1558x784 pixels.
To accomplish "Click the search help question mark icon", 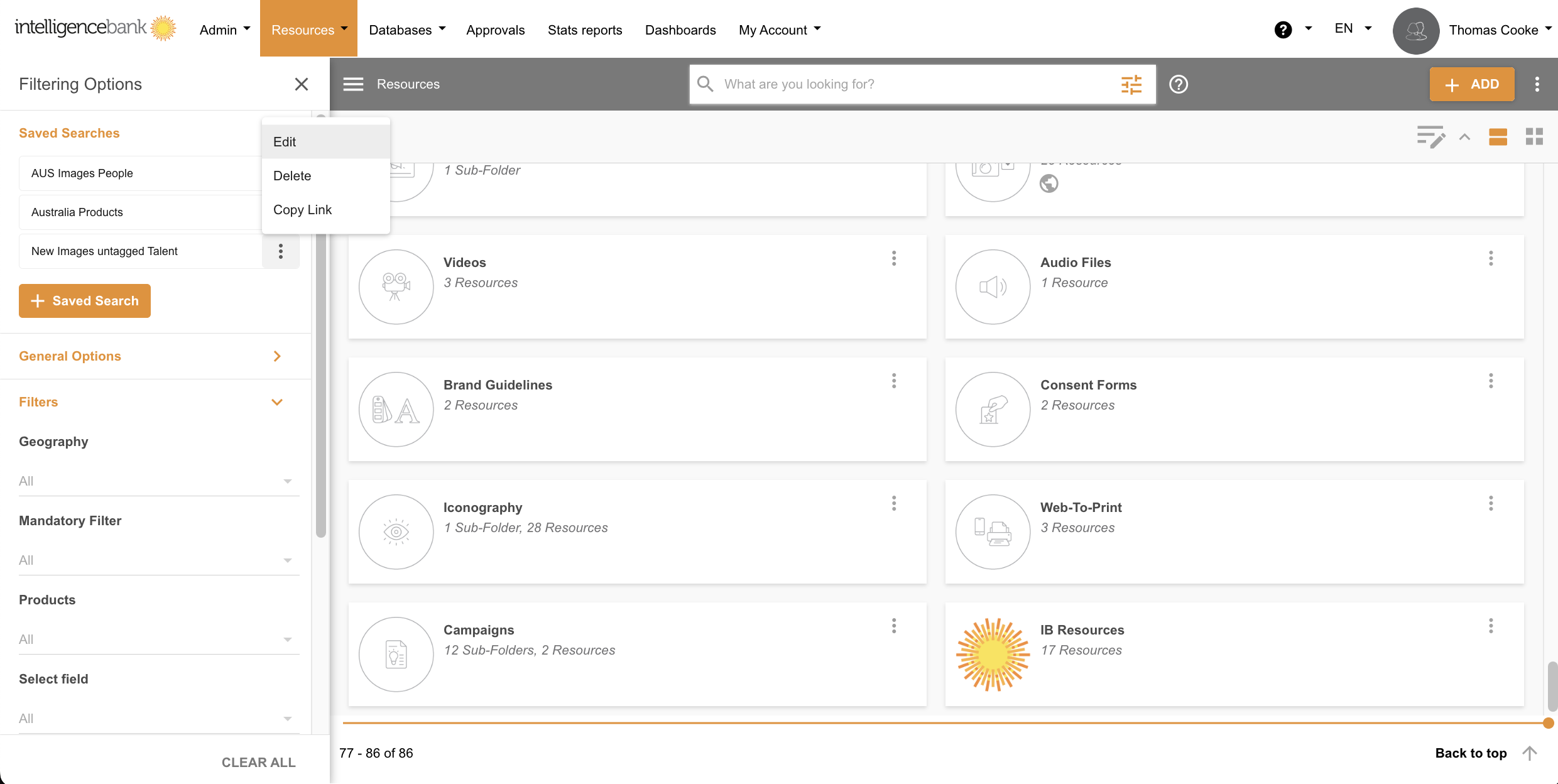I will (1178, 84).
